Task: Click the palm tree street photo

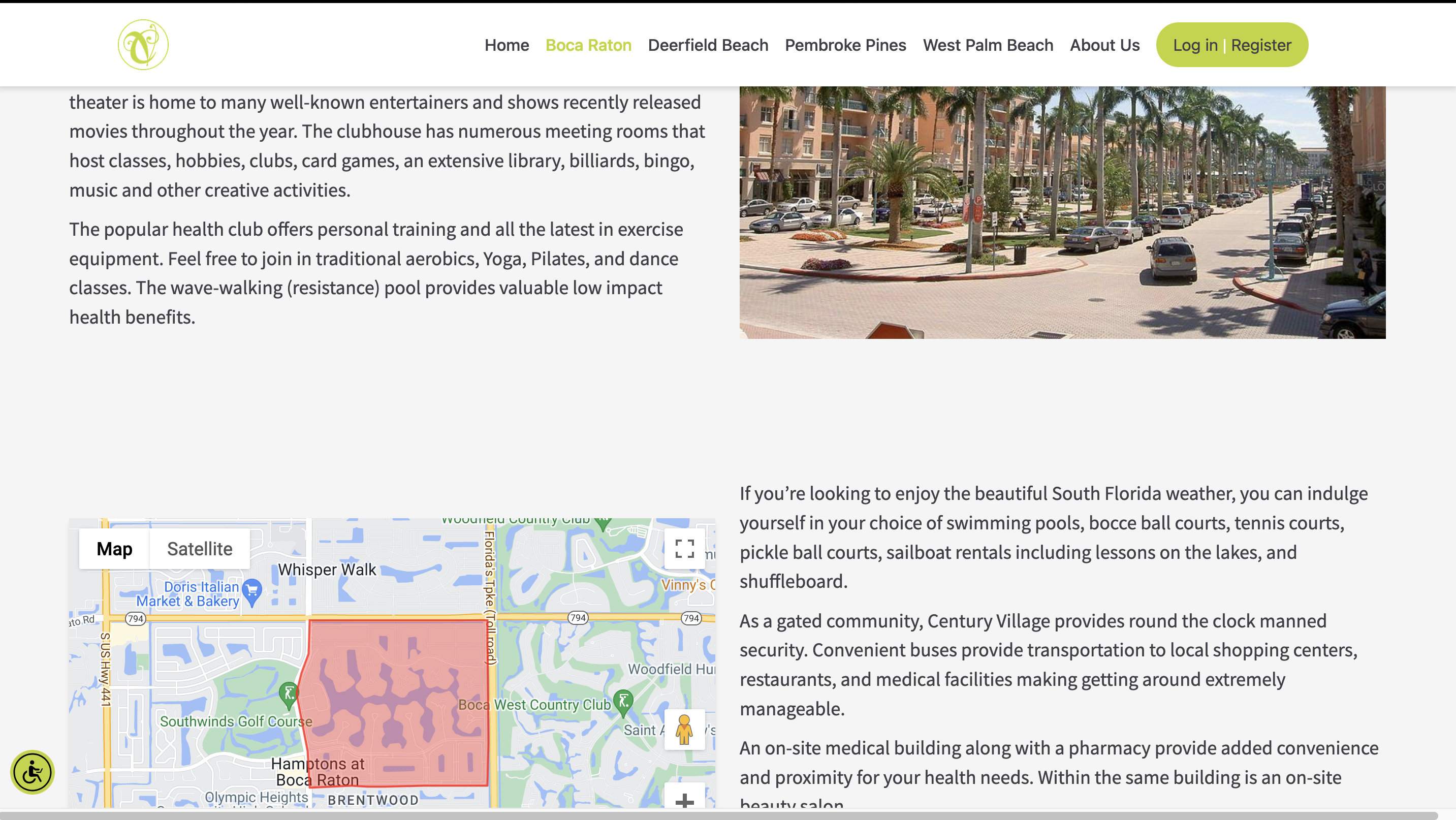Action: [x=1062, y=212]
